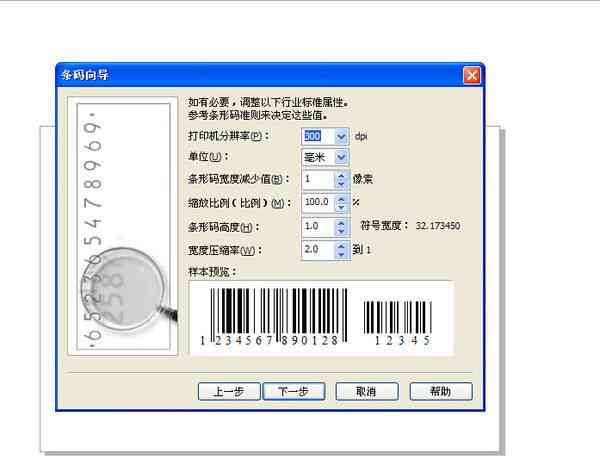Click the 样本预览 label
The image size is (600, 472).
(x=212, y=272)
